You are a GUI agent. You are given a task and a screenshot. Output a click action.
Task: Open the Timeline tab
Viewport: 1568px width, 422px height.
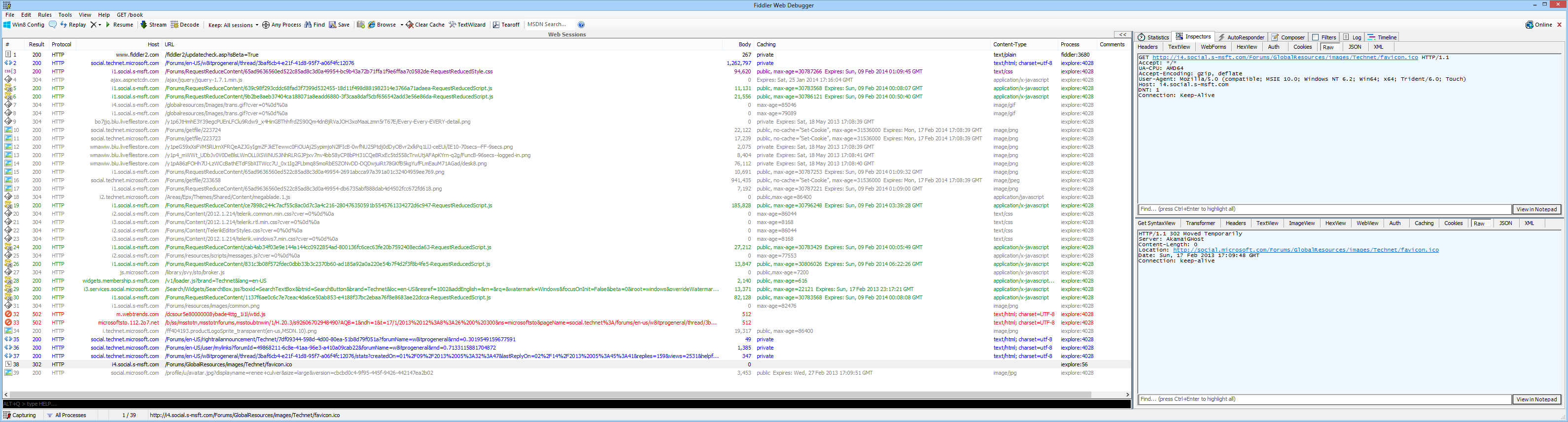coord(1382,37)
